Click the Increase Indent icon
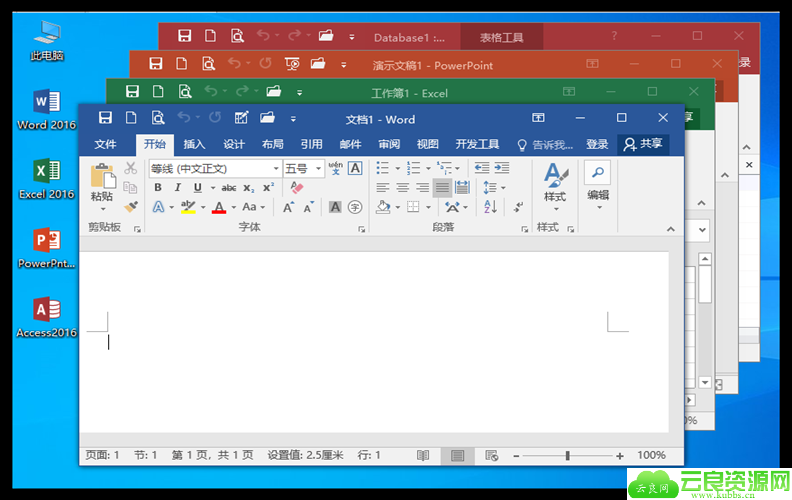The height and width of the screenshot is (500, 792). [x=502, y=168]
